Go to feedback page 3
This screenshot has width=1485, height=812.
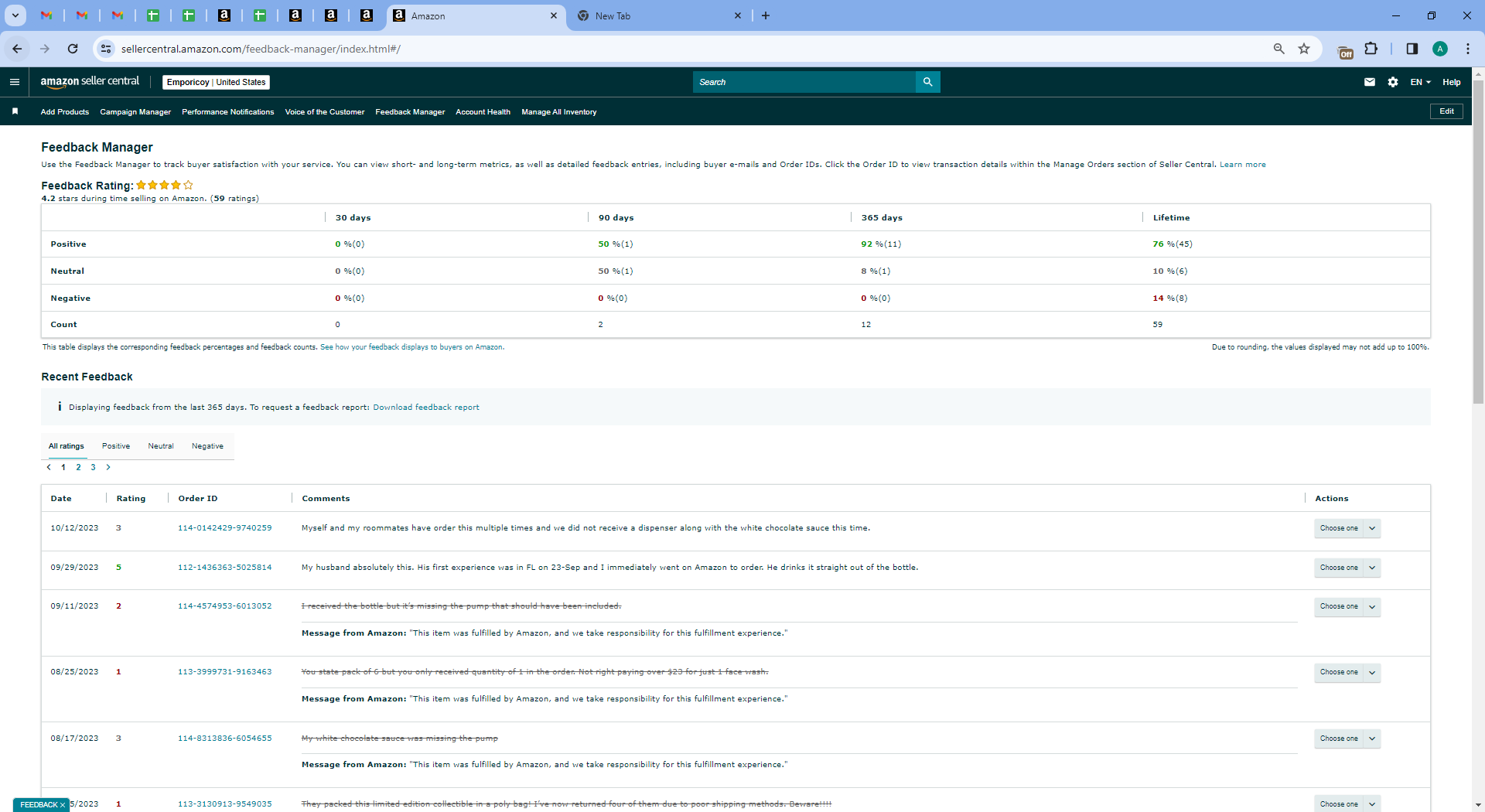(x=93, y=467)
